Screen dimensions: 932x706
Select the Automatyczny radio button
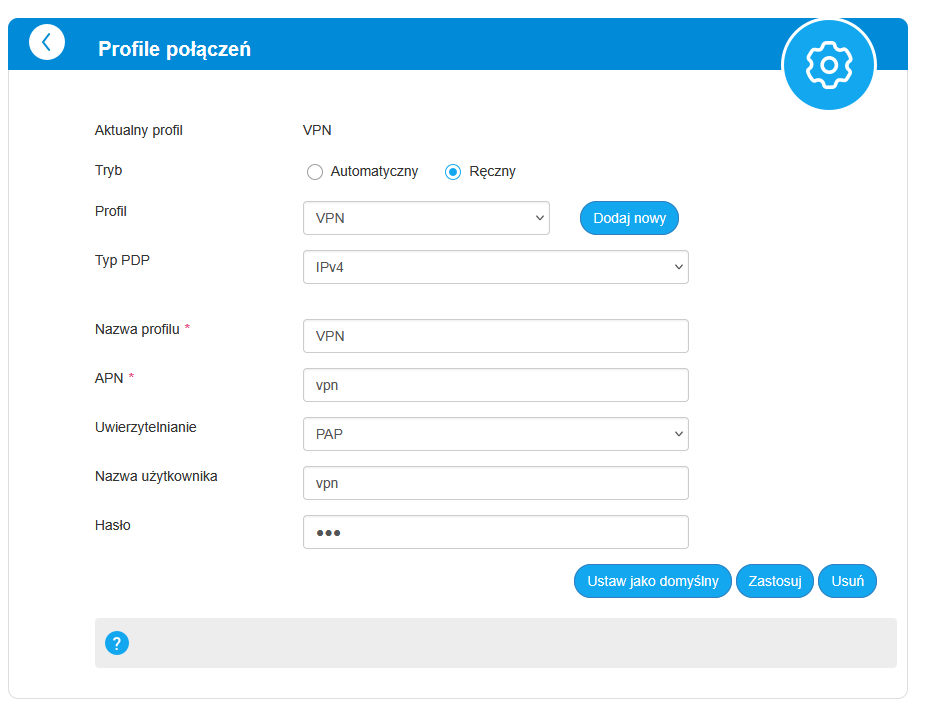click(x=315, y=172)
